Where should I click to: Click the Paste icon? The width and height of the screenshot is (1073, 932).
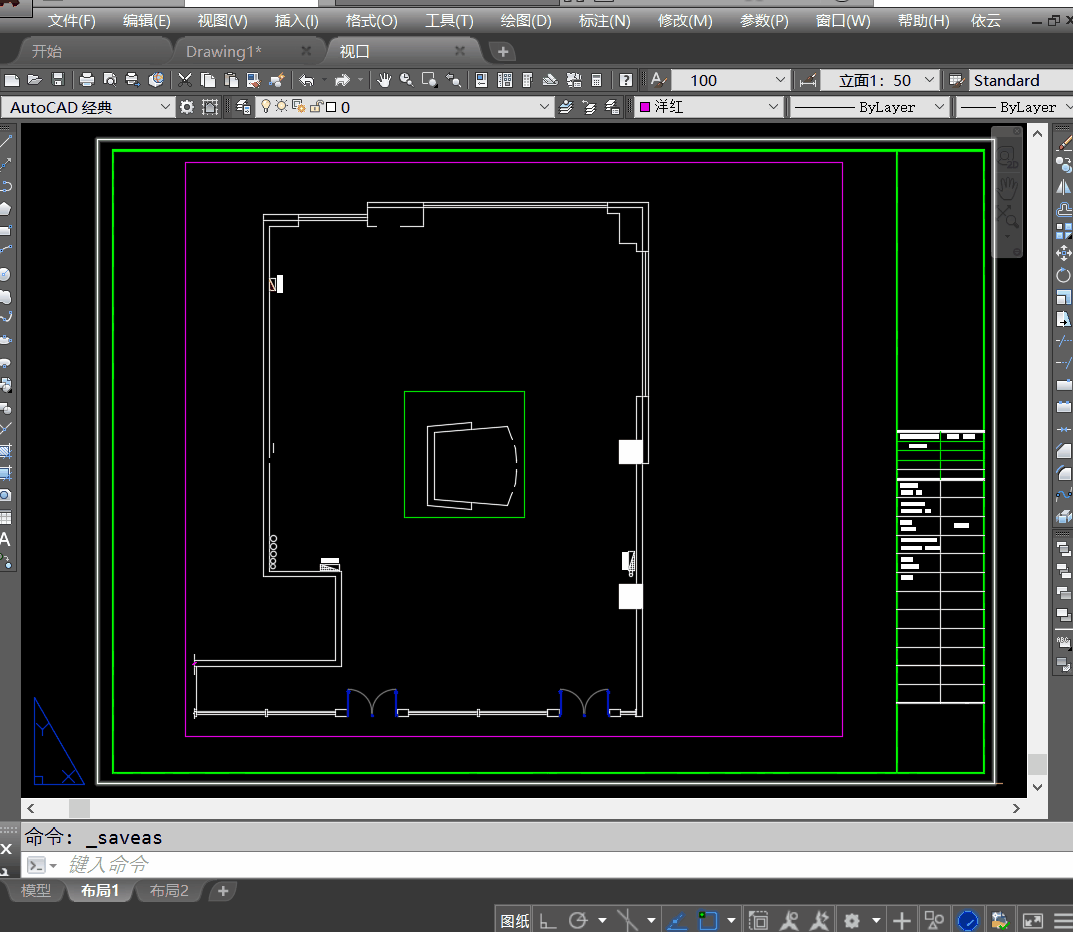click(231, 80)
